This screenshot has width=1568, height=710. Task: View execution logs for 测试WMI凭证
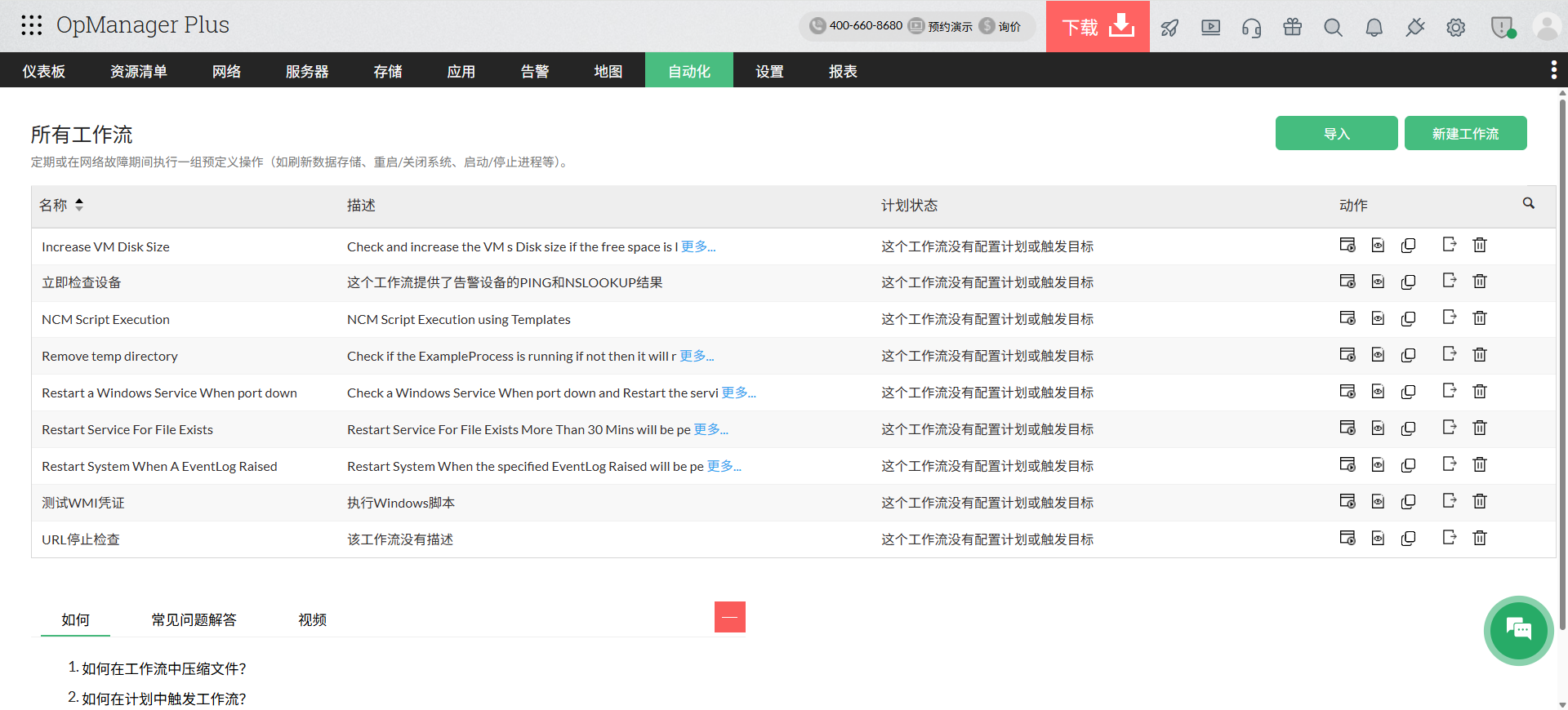[1378, 502]
